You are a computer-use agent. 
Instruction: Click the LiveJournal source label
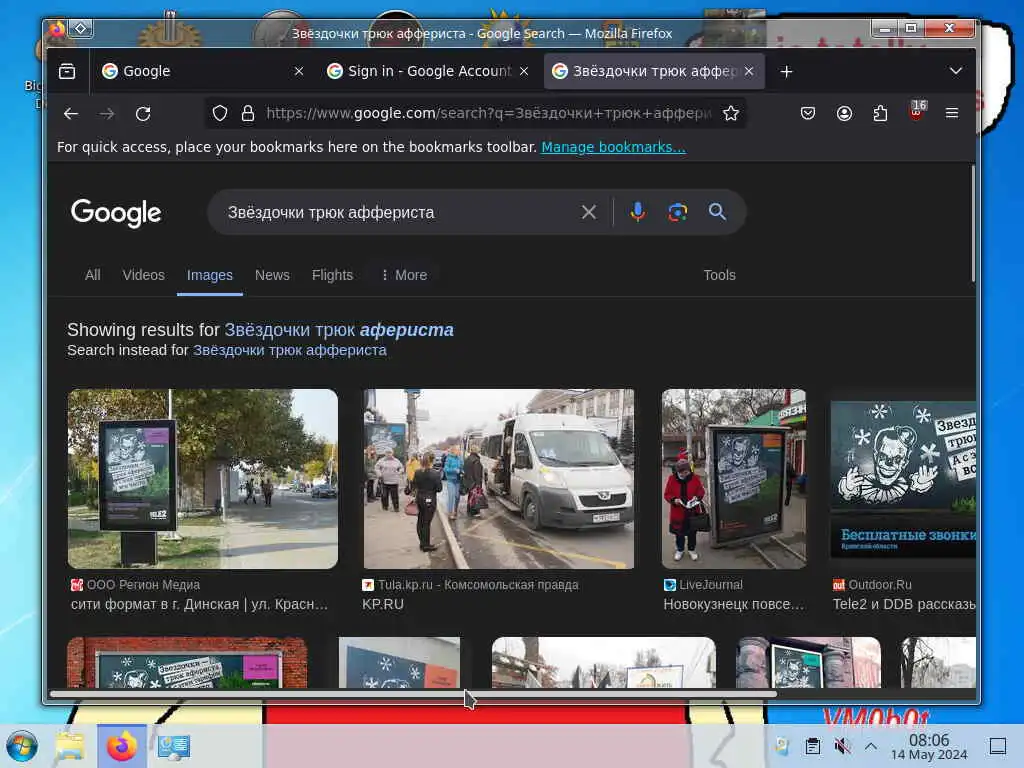coord(703,585)
